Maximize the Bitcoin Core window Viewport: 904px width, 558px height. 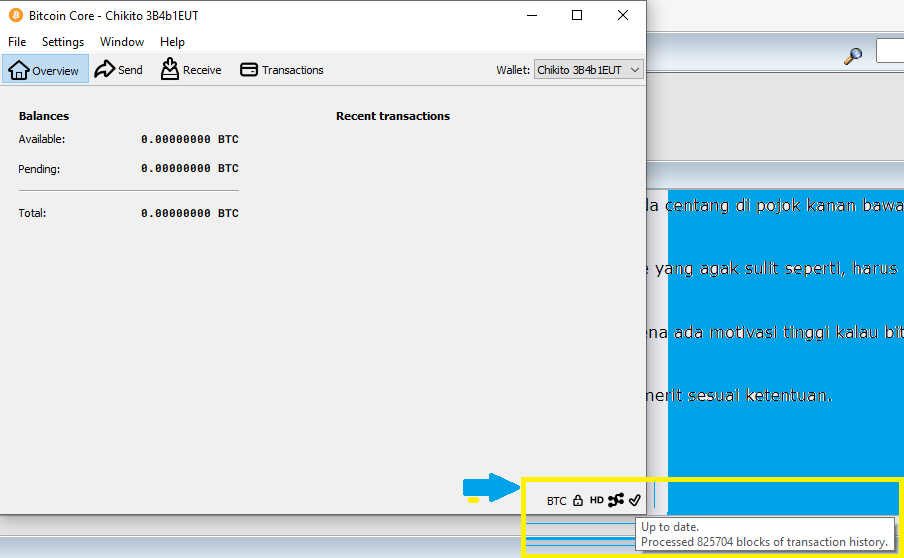577,16
